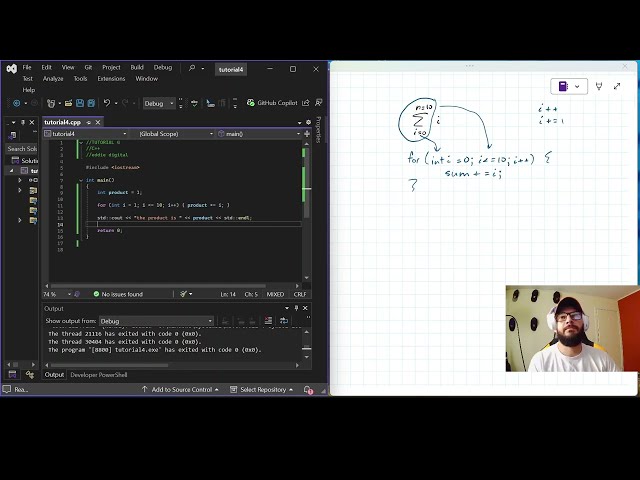This screenshot has height=480, width=640.
Task: Click the GitHub Copilot button
Action: (272, 103)
